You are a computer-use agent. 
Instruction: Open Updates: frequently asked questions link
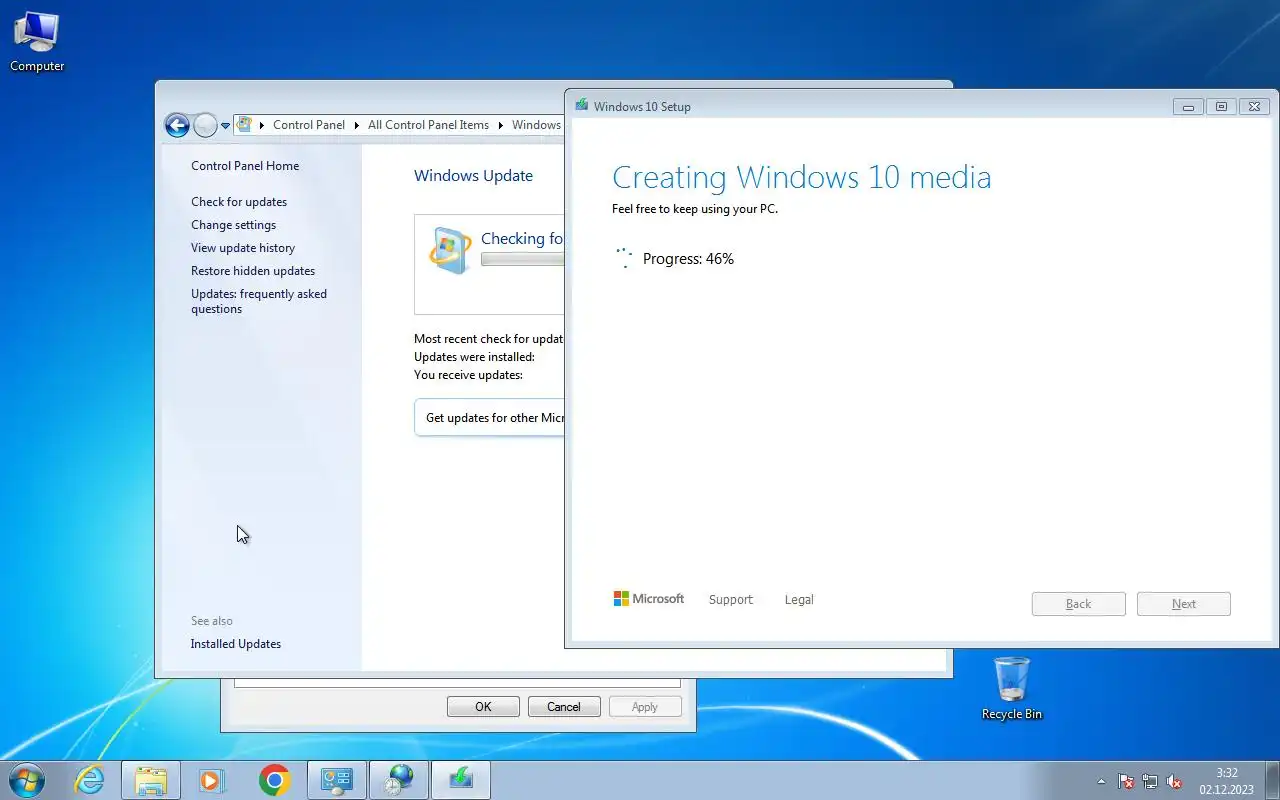(x=259, y=301)
